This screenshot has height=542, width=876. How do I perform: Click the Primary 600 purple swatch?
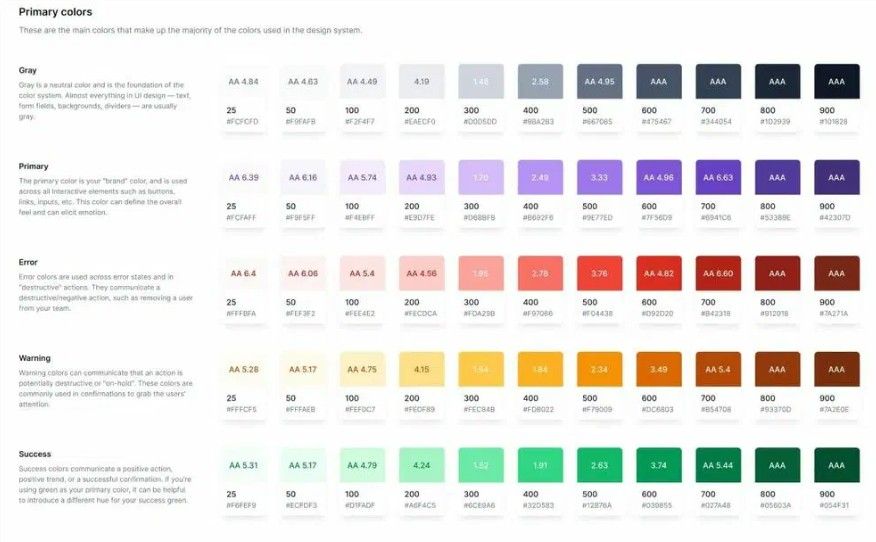tap(658, 177)
